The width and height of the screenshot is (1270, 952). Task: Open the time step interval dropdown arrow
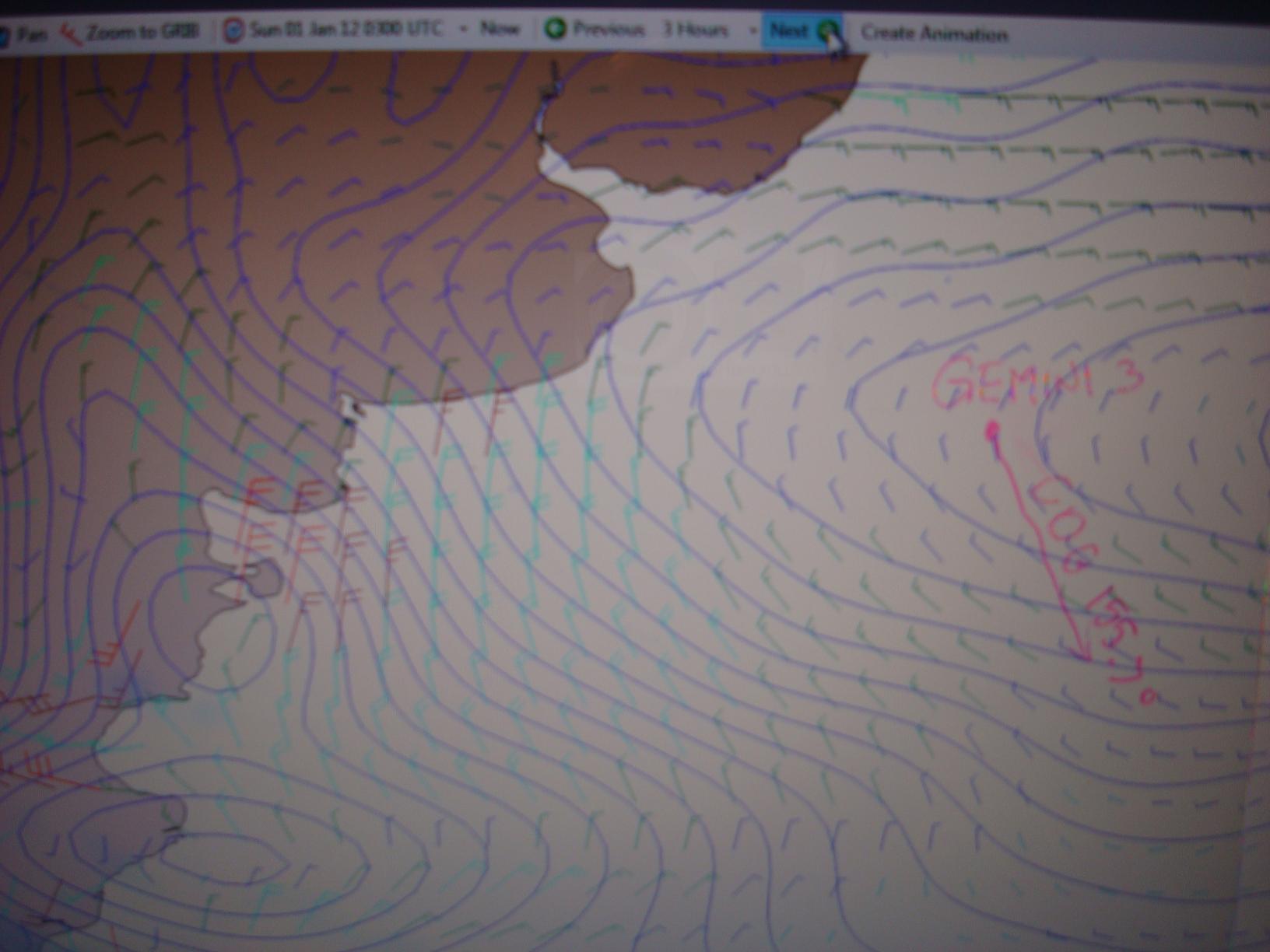pos(753,31)
